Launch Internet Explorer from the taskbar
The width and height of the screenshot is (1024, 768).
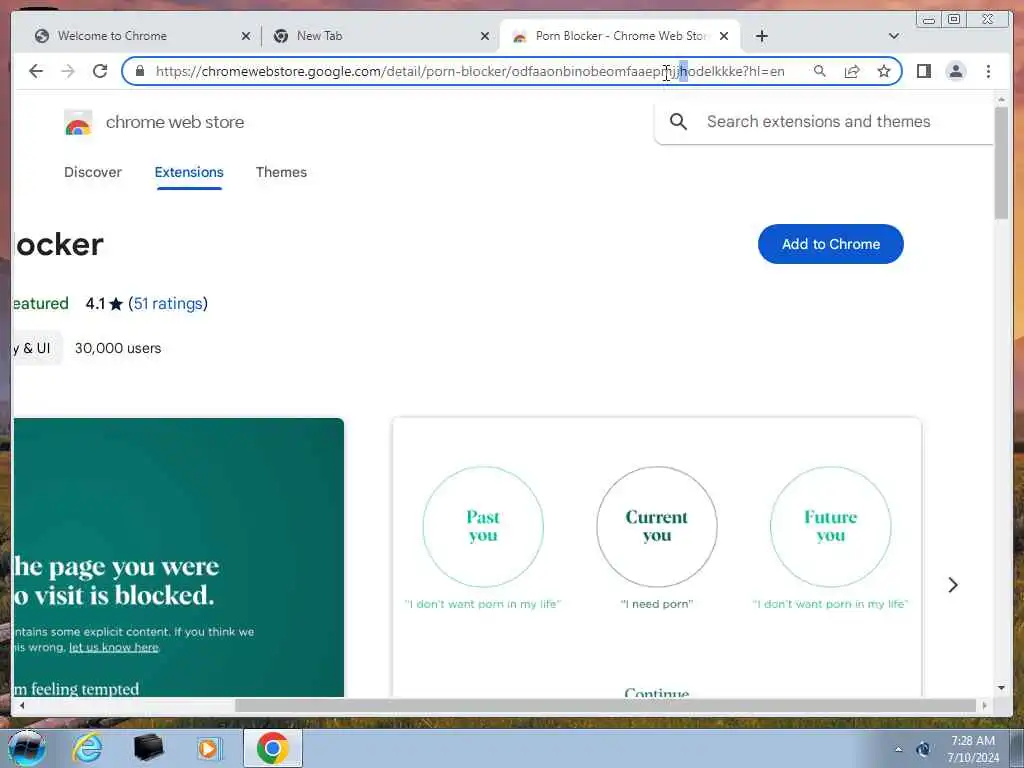[88, 748]
